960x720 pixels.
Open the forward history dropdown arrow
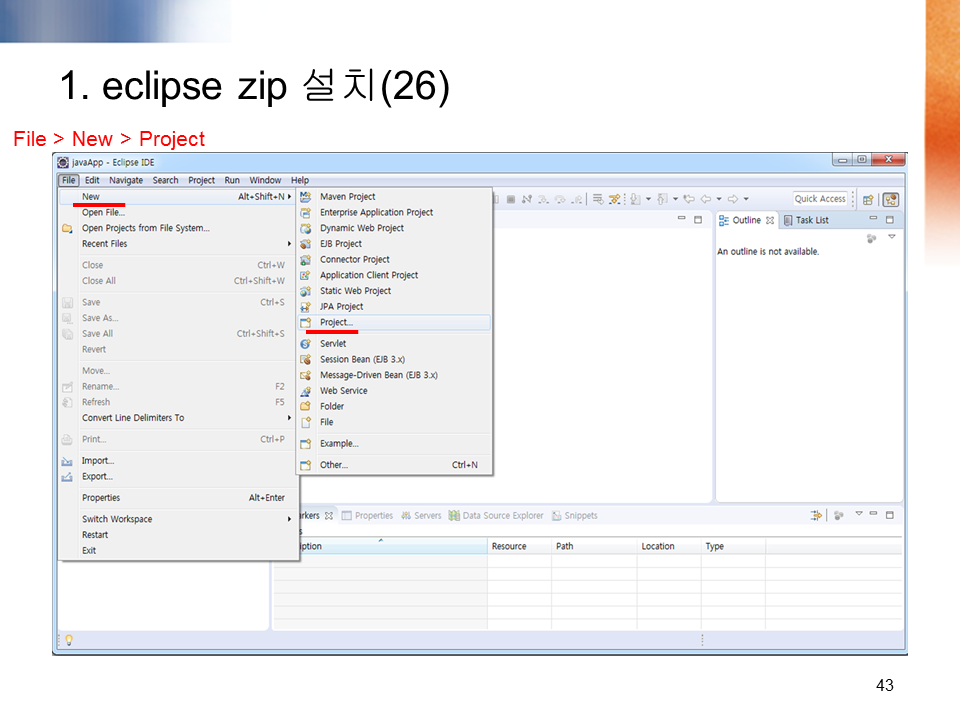tap(746, 199)
